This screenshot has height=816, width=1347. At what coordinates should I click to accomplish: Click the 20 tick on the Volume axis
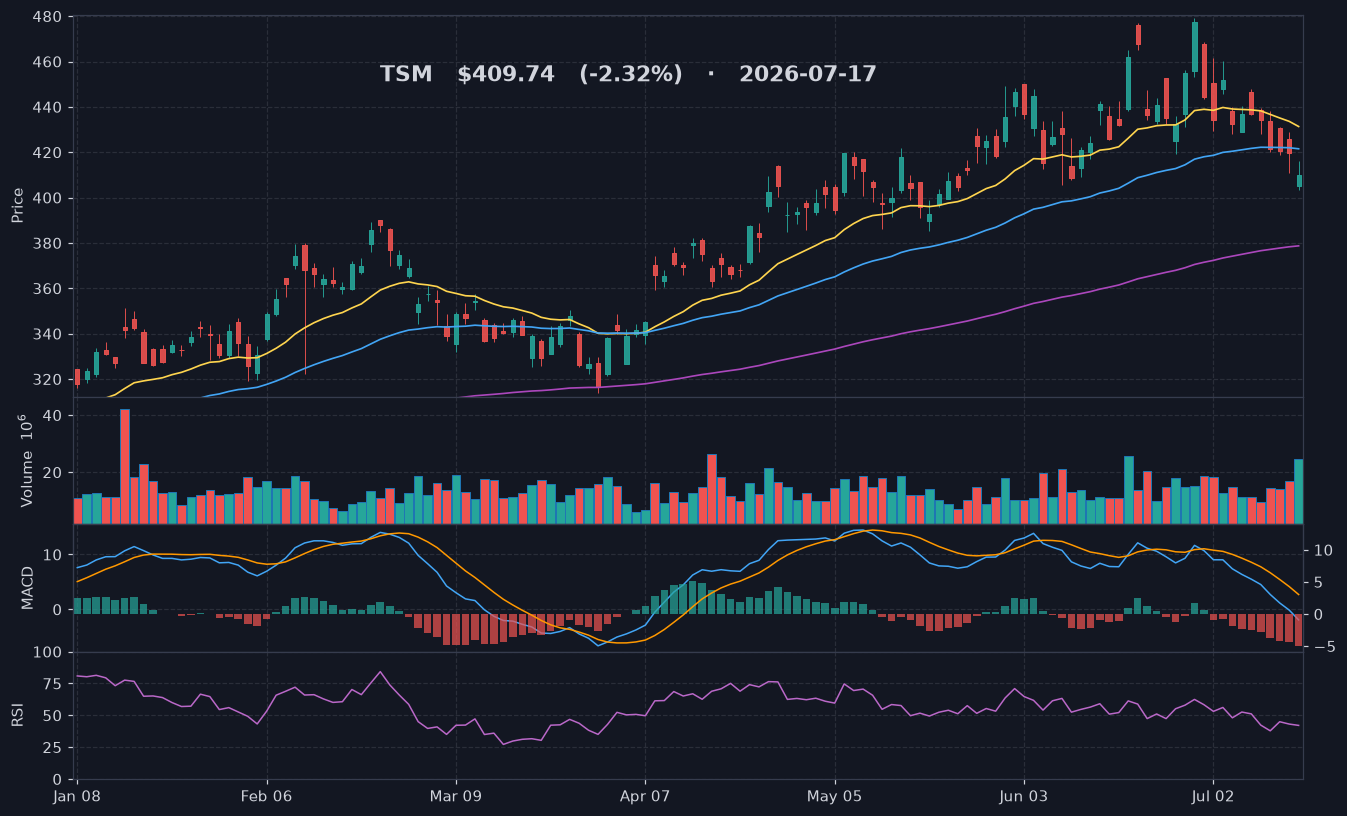pyautogui.click(x=53, y=472)
